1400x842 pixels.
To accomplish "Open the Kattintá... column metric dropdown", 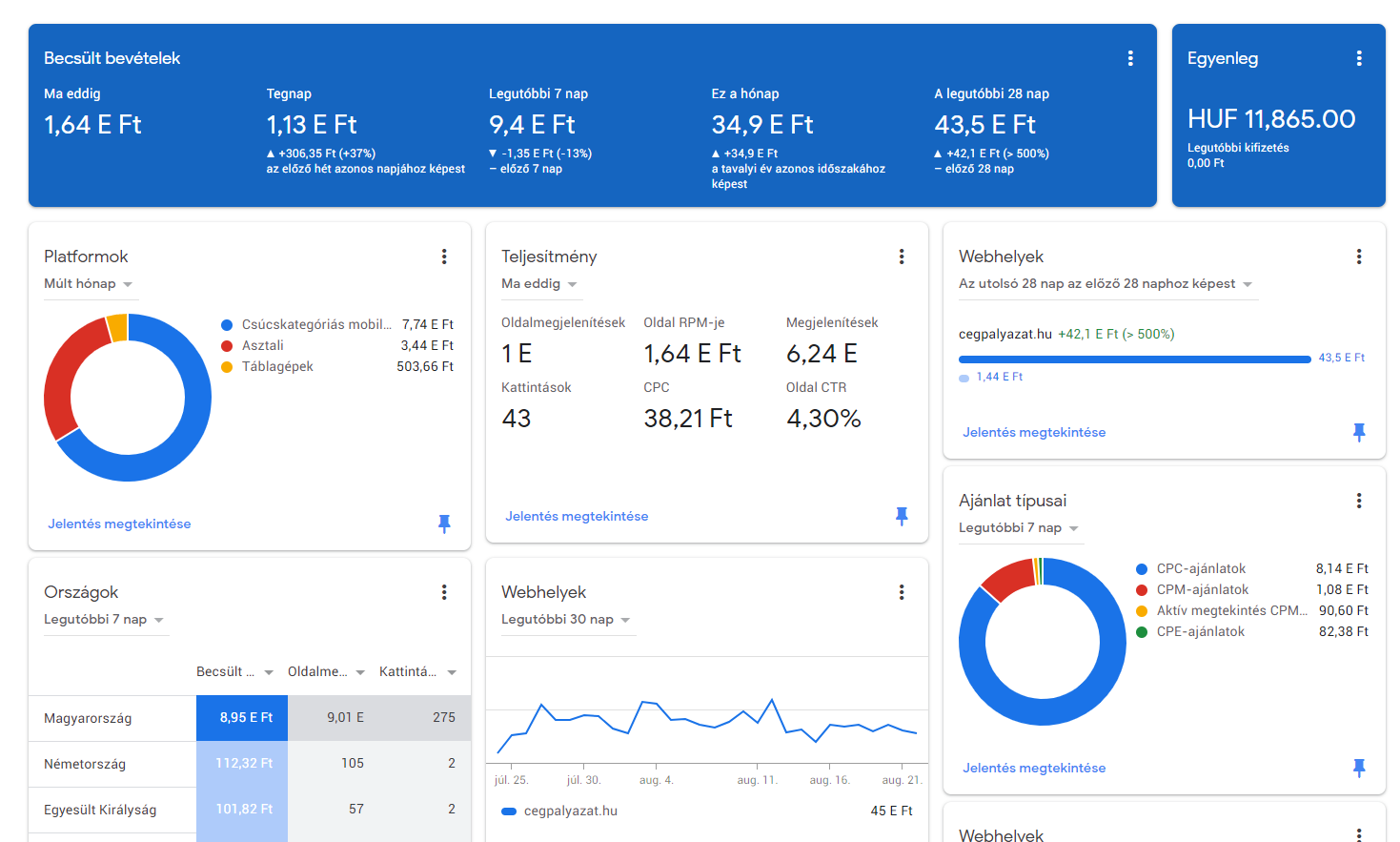I will click(418, 672).
